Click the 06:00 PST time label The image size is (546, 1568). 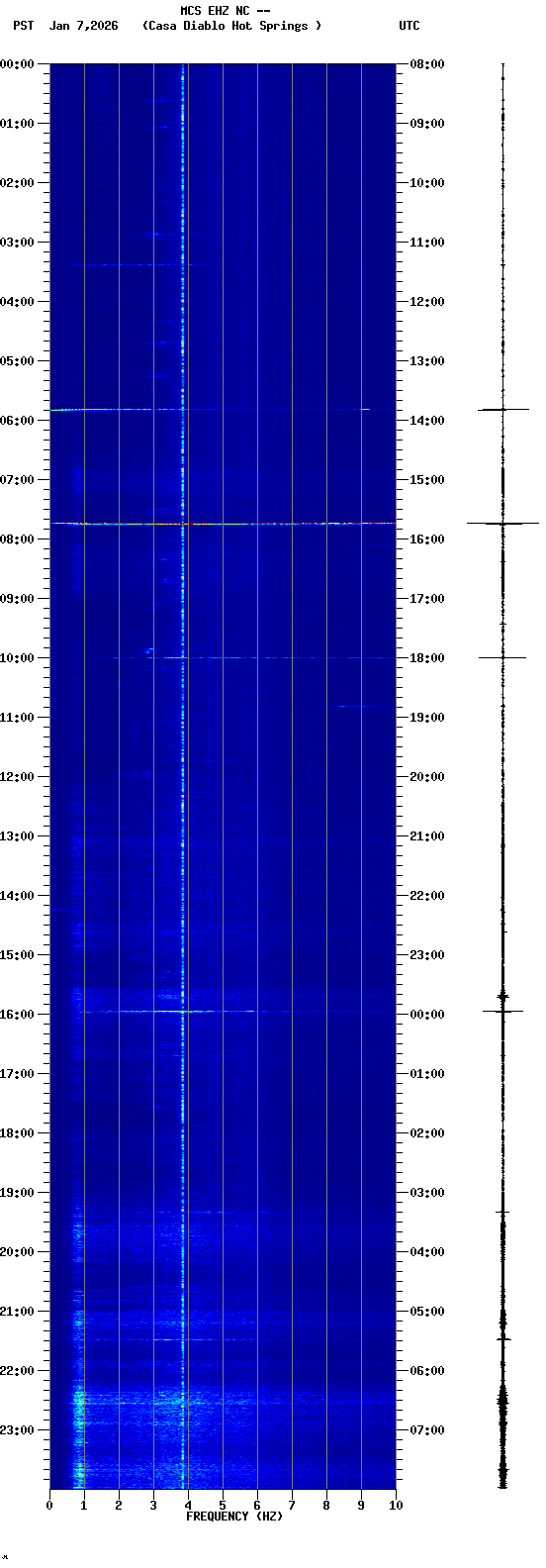[17, 421]
